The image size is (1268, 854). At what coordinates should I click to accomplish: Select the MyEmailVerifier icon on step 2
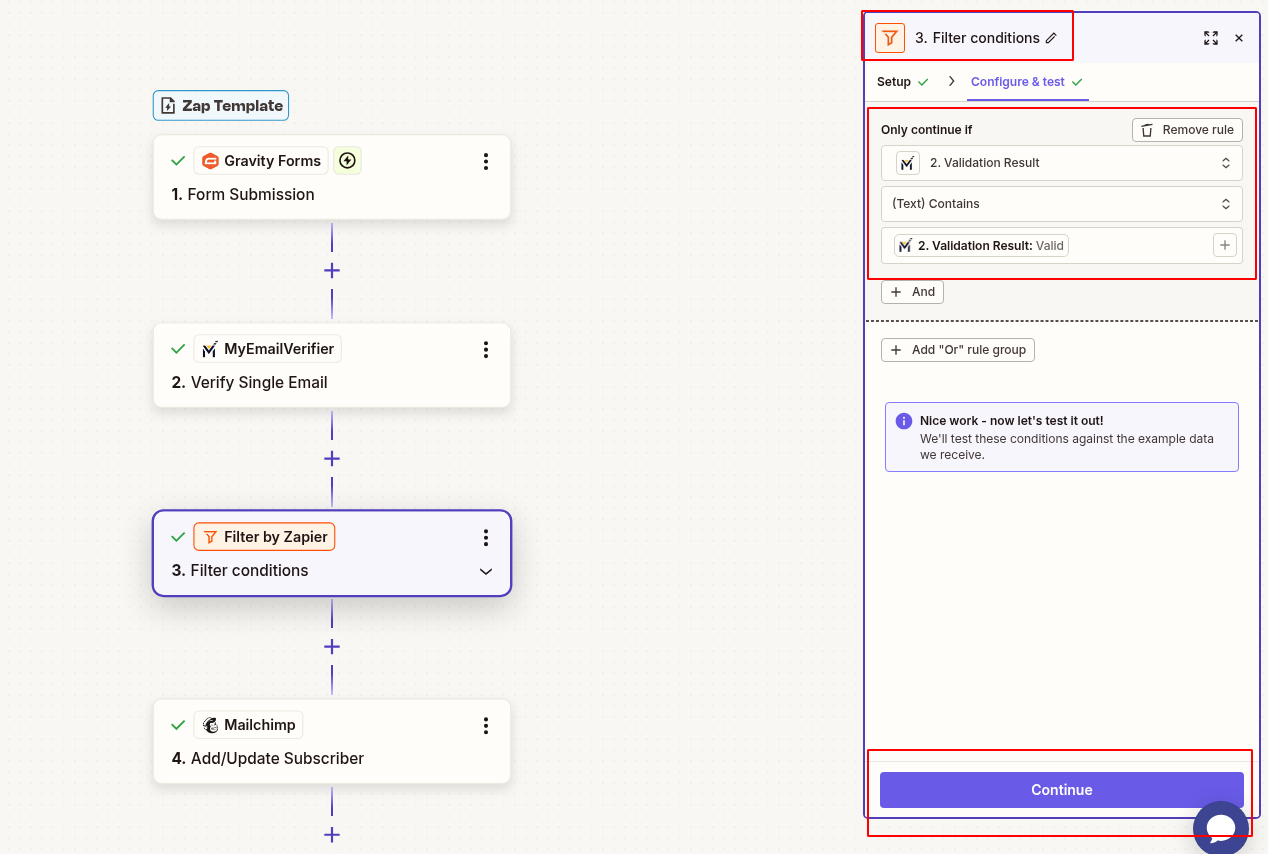click(x=210, y=348)
